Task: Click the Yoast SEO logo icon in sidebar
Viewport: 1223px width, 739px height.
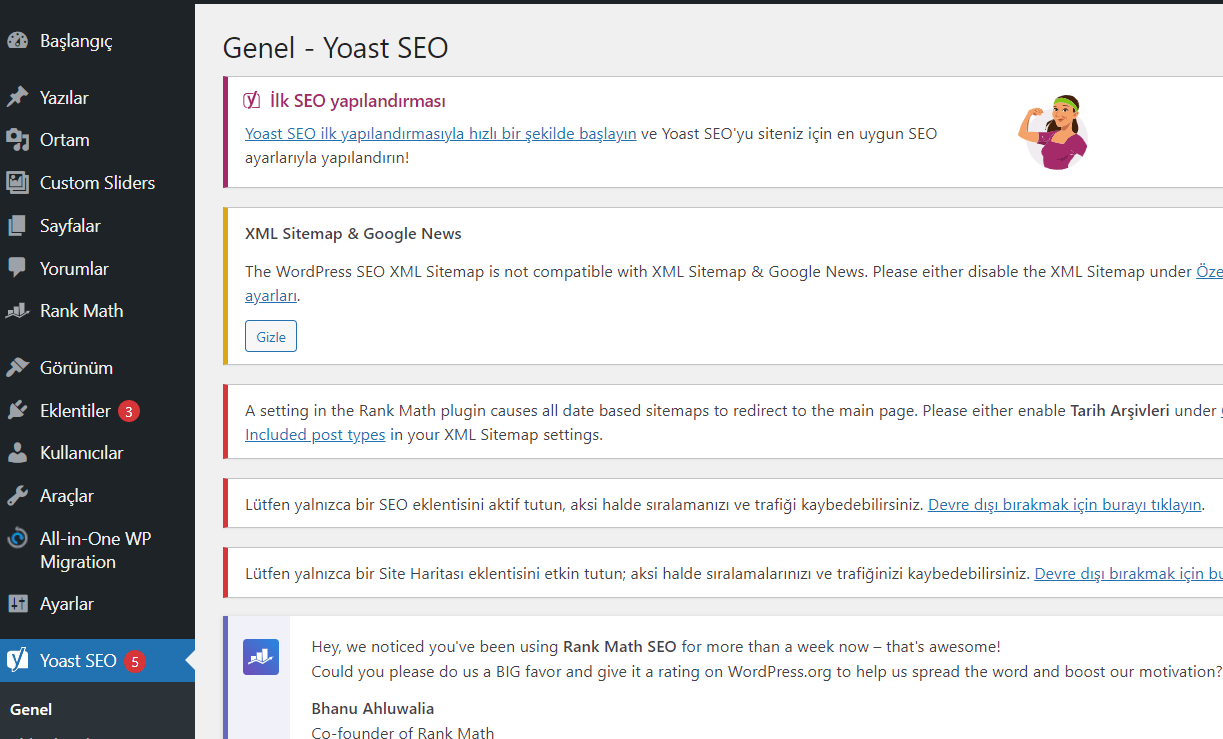Action: point(17,660)
